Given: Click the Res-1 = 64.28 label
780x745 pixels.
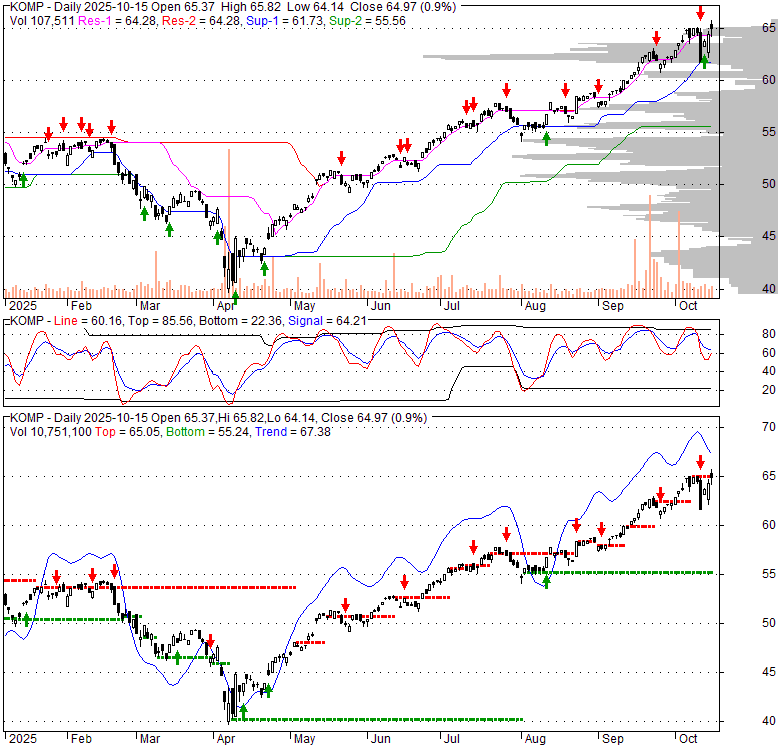Looking at the screenshot, I should pyautogui.click(x=118, y=21).
